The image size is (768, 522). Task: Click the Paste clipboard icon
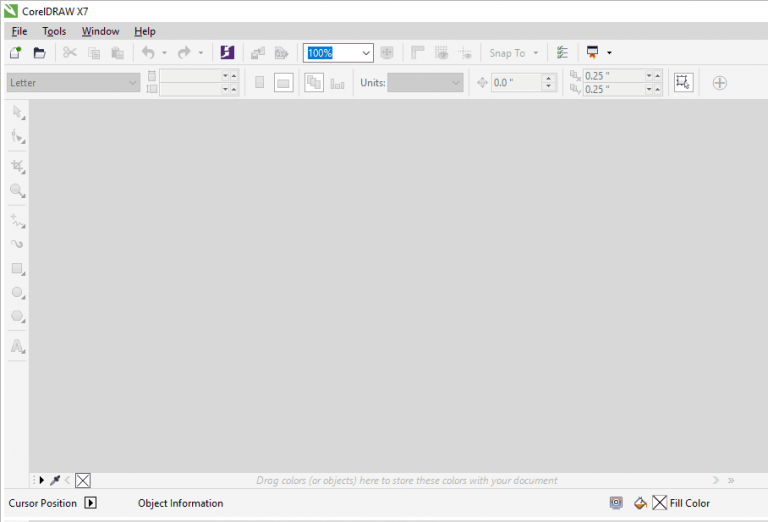coord(118,53)
